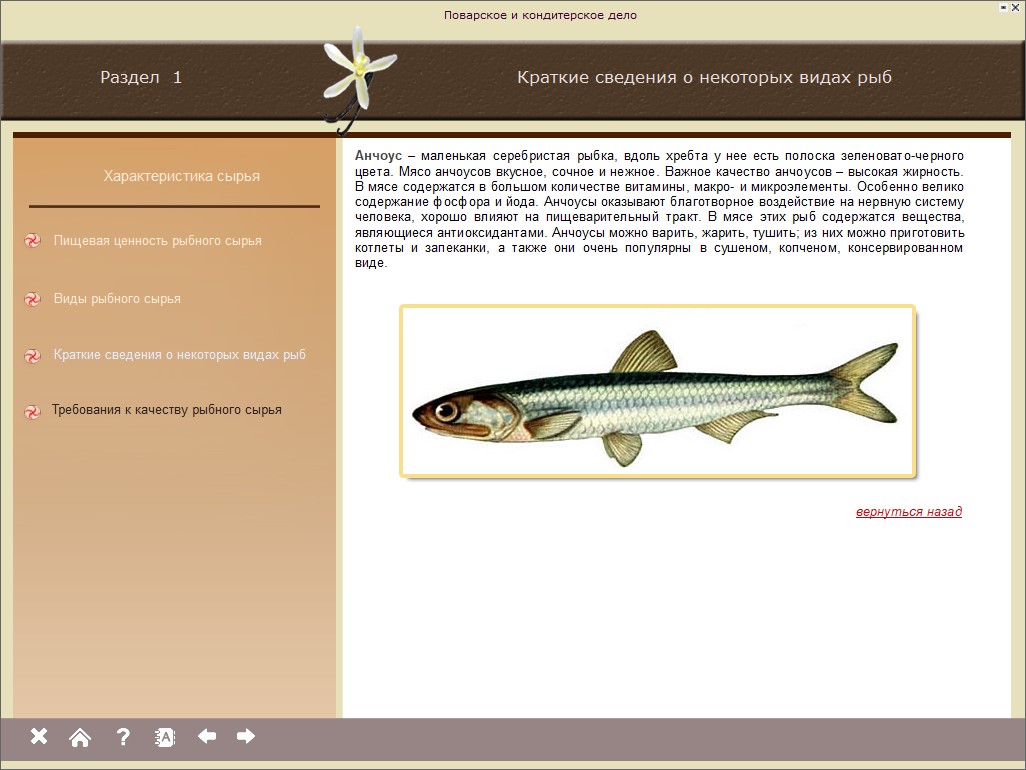The height and width of the screenshot is (770, 1026).
Task: Minimize the application window
Action: (x=1003, y=8)
